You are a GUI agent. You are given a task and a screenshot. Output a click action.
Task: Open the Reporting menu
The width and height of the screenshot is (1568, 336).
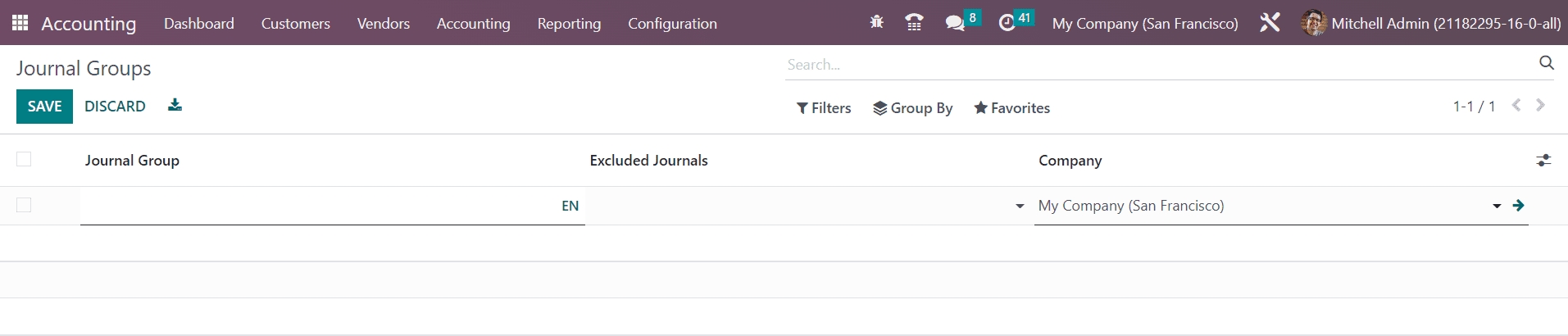click(x=569, y=24)
